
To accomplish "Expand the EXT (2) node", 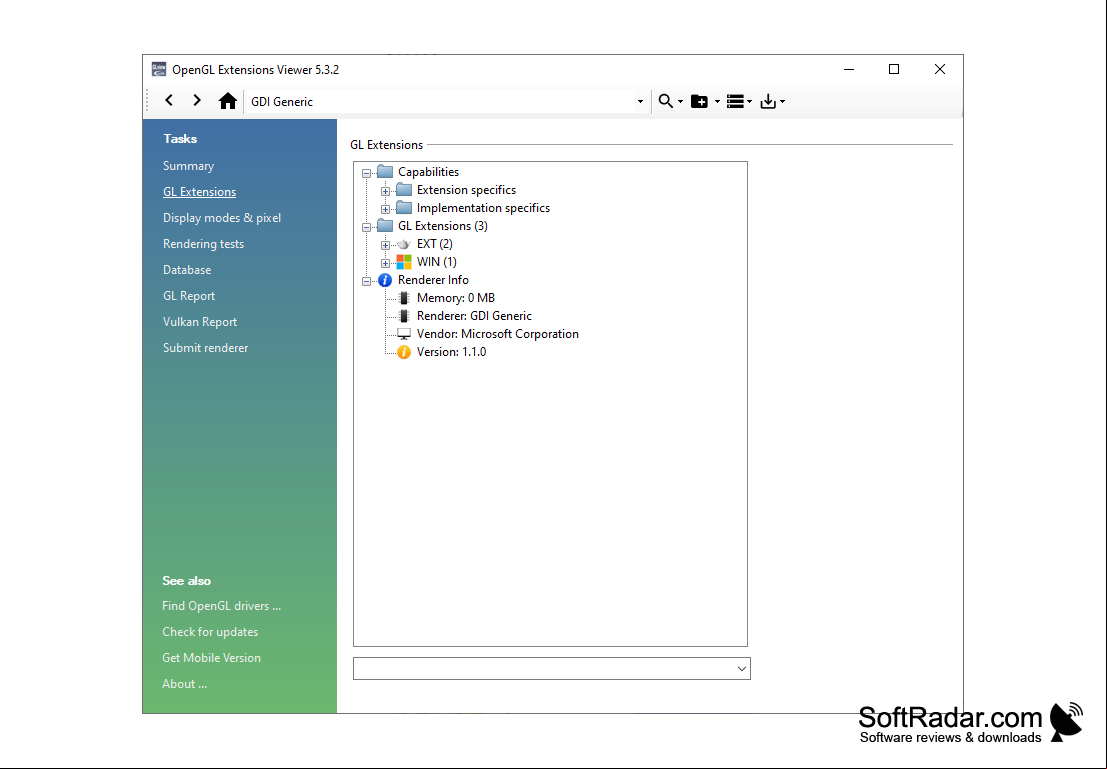I will click(385, 245).
